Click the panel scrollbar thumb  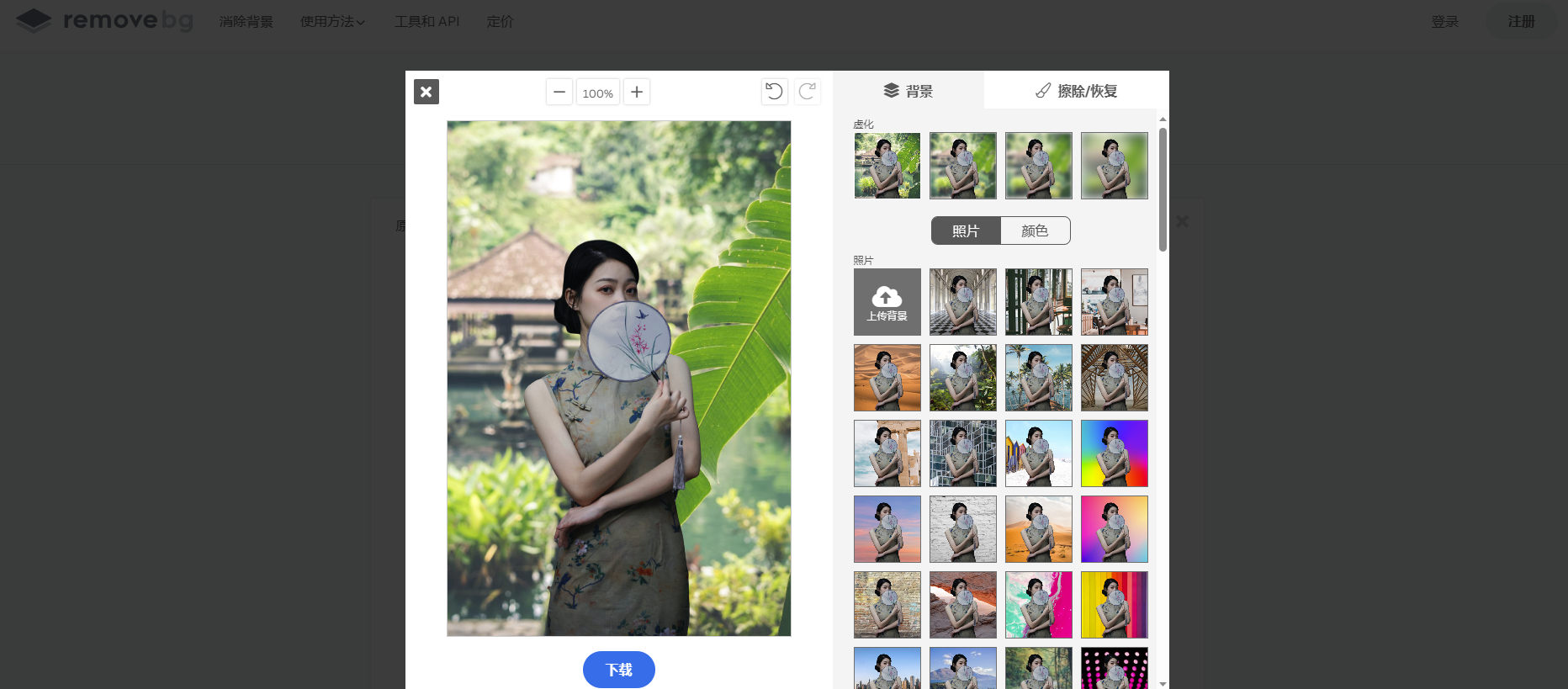click(1163, 189)
